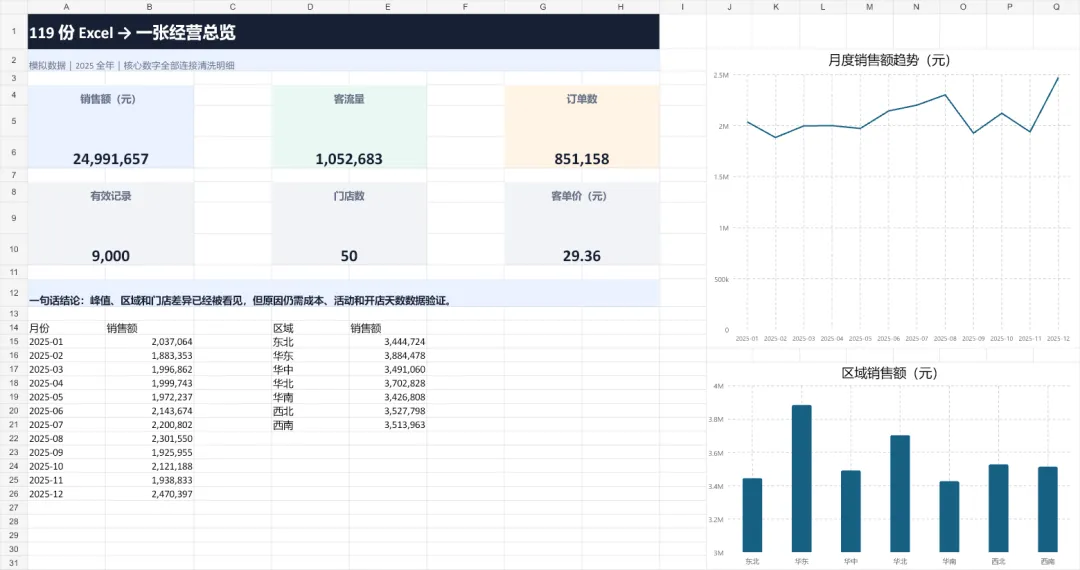Click the 华北 bar in region chart

pyautogui.click(x=900, y=494)
